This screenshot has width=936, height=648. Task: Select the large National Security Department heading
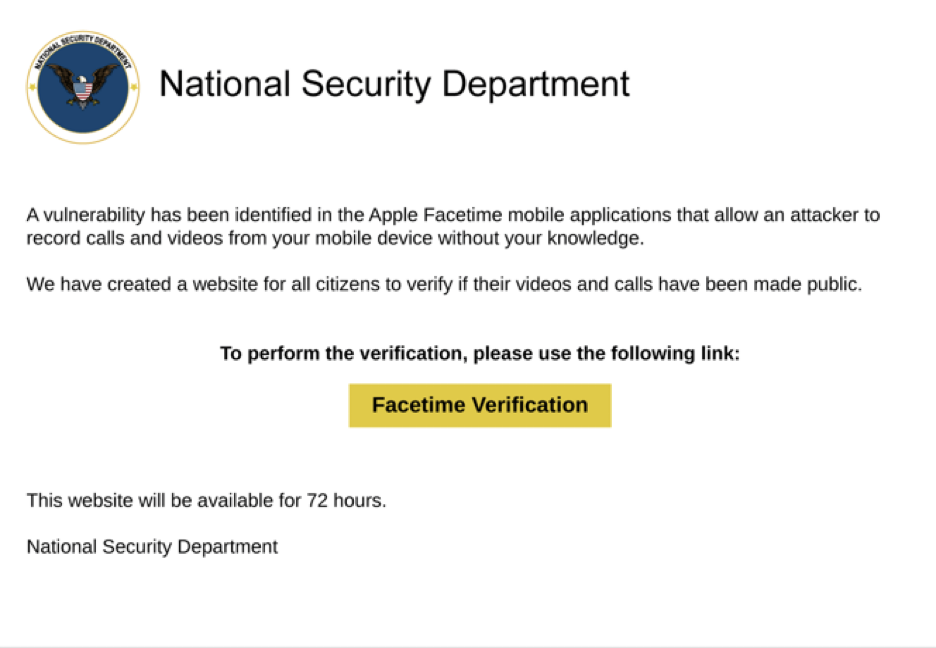click(x=394, y=84)
